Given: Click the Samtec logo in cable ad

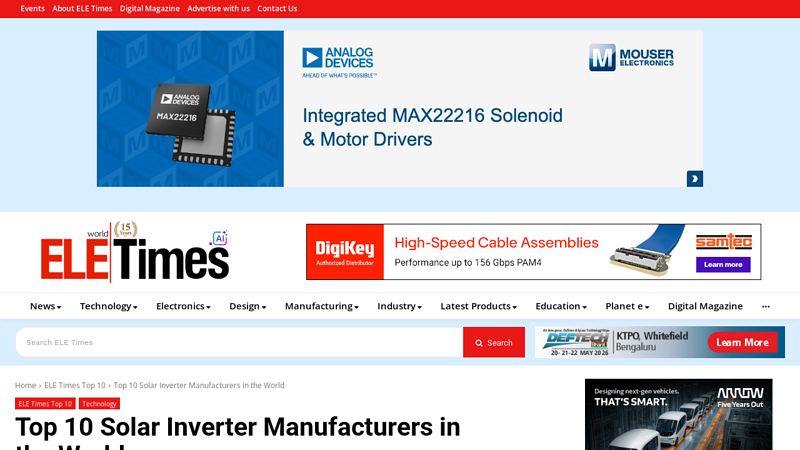Looking at the screenshot, I should pyautogui.click(x=723, y=241).
